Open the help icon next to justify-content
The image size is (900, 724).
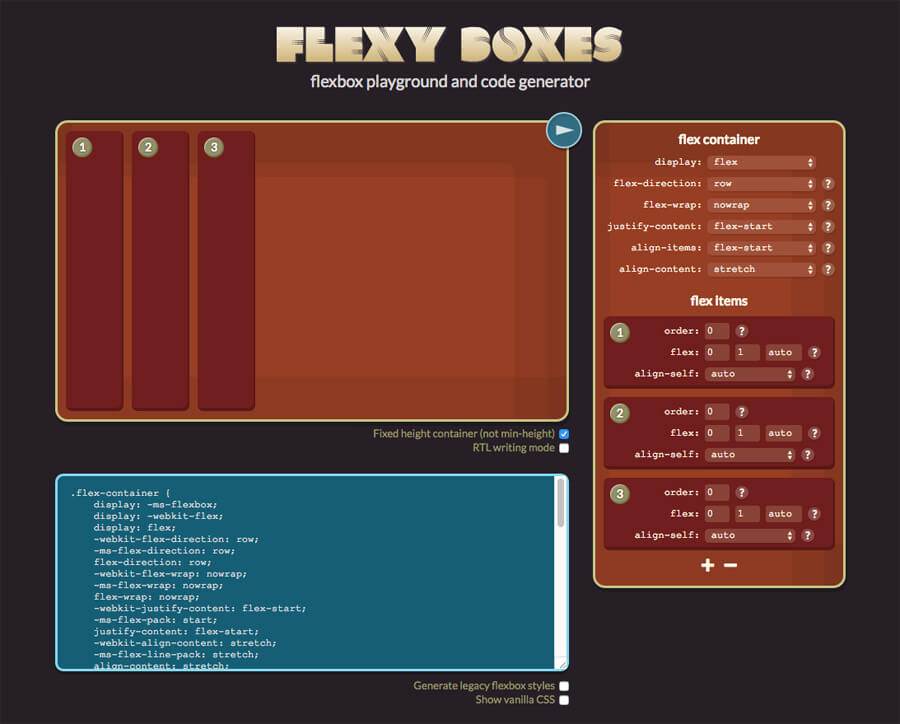[828, 227]
